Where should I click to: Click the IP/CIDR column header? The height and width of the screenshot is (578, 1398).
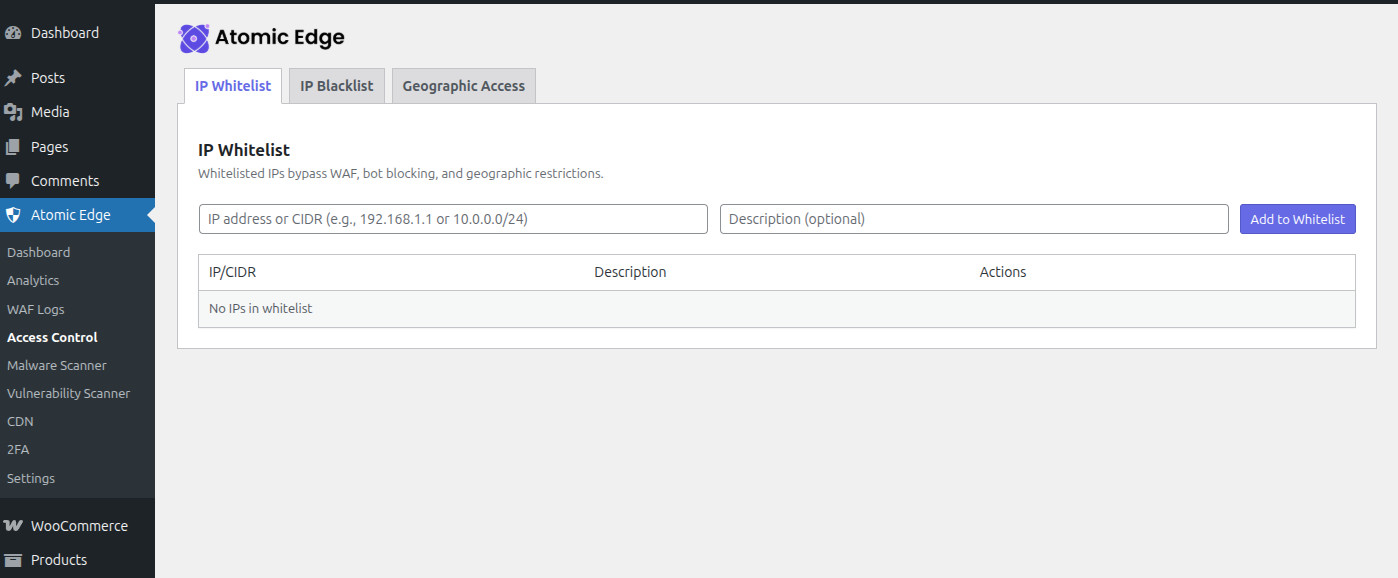[232, 272]
